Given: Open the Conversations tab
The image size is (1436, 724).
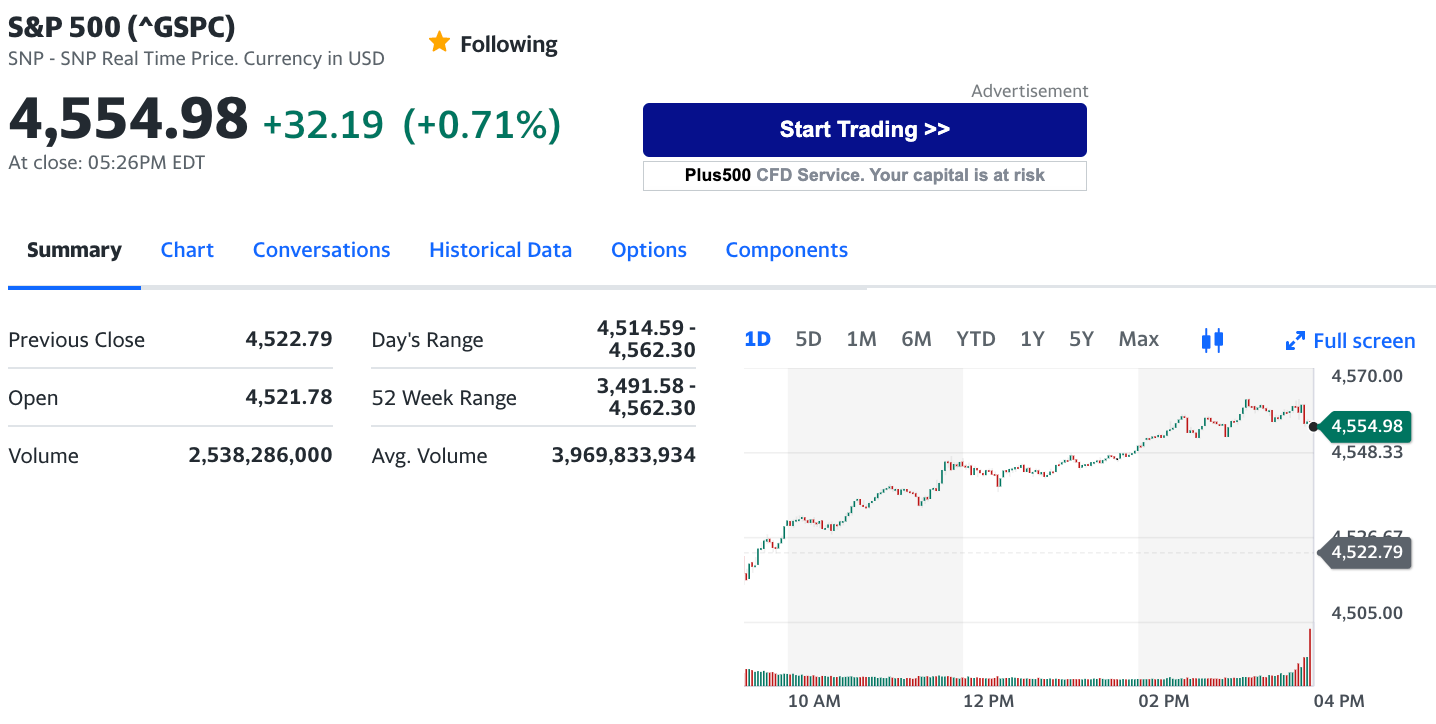Looking at the screenshot, I should coord(321,250).
